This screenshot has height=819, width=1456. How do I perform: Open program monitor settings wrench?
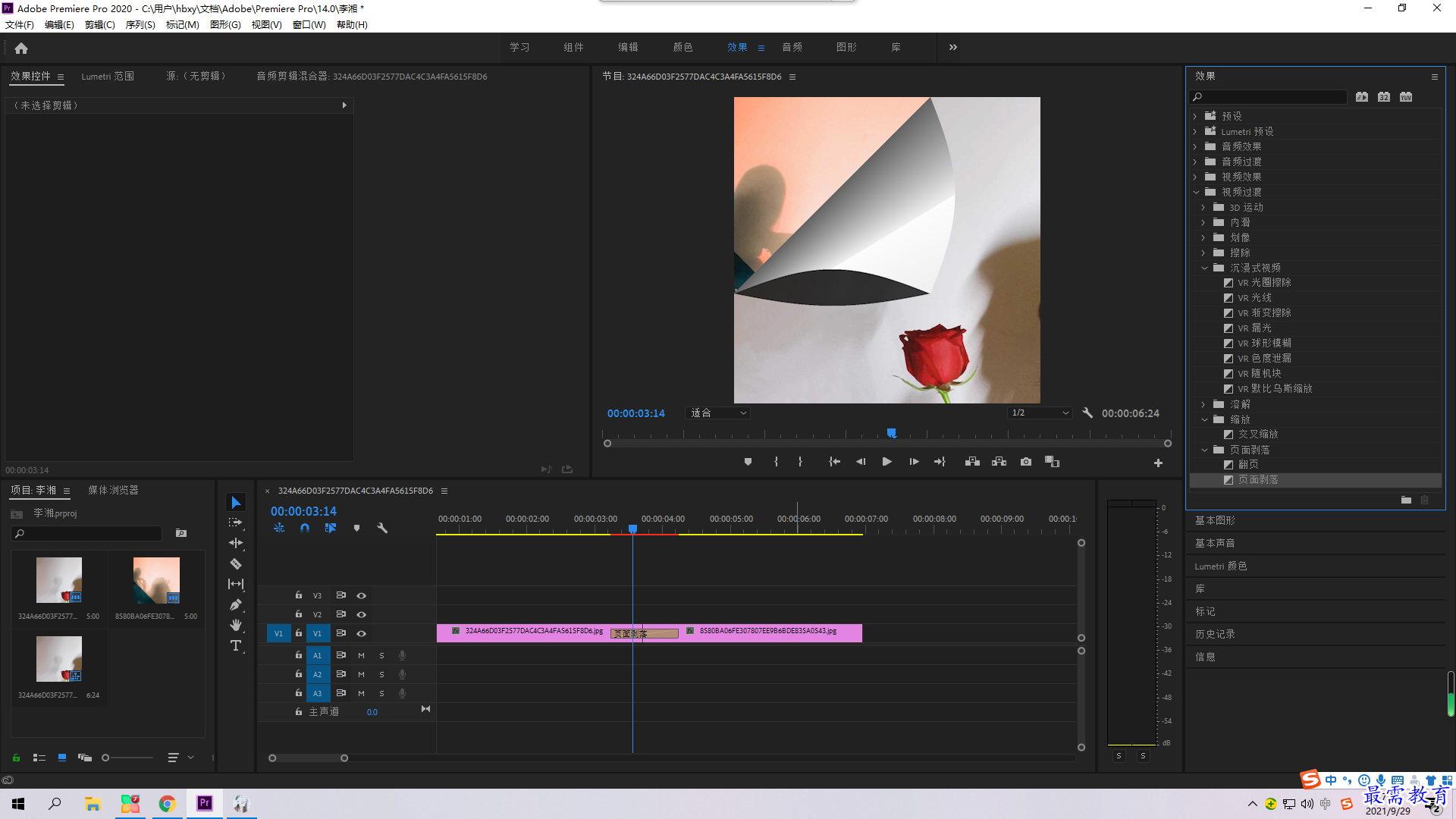click(1087, 413)
